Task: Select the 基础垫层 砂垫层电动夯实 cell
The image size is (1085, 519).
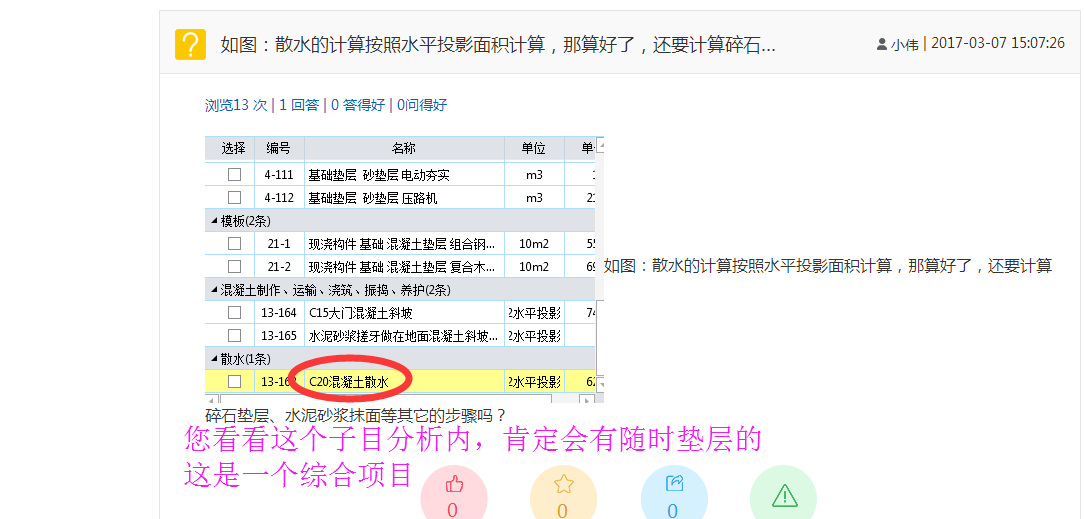Action: [x=403, y=174]
